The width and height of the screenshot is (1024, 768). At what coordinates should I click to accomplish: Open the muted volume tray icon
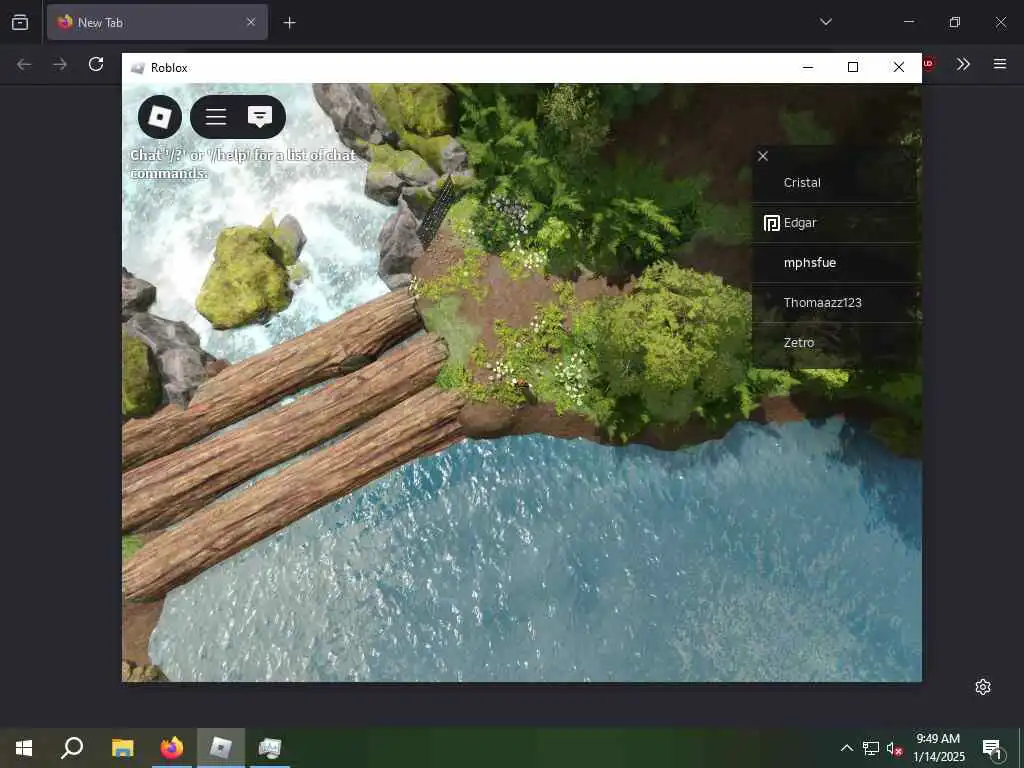point(894,748)
